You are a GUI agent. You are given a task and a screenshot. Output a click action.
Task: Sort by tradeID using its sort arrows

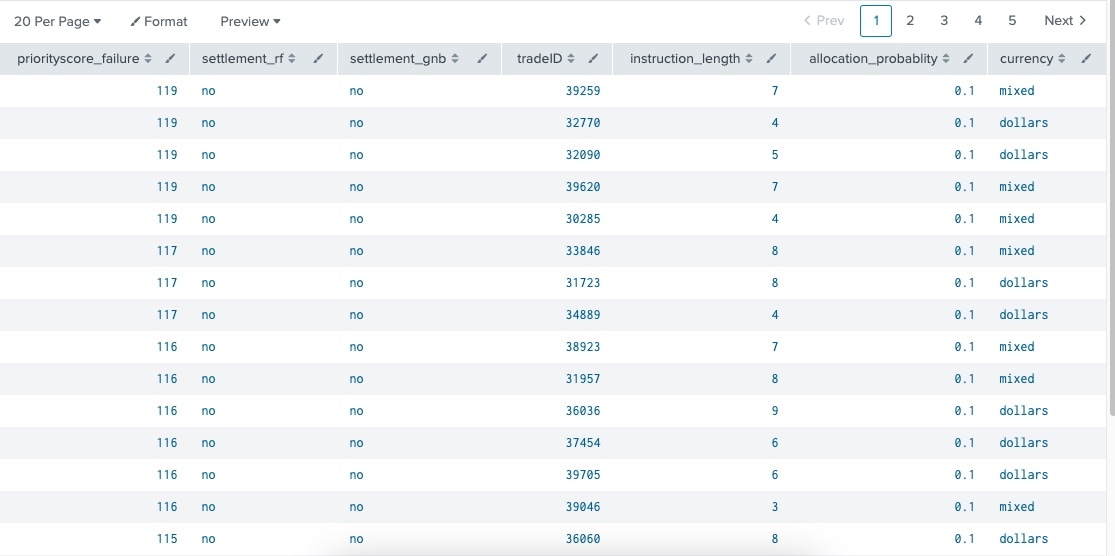point(571,59)
